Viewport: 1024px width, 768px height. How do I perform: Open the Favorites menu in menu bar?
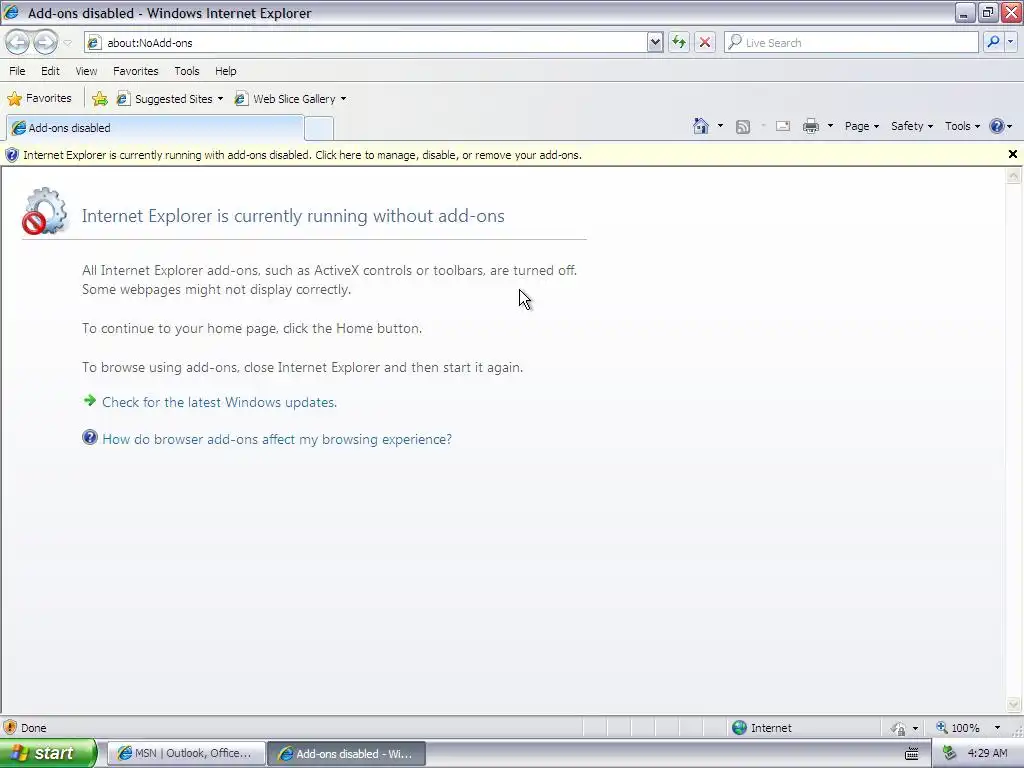[136, 71]
